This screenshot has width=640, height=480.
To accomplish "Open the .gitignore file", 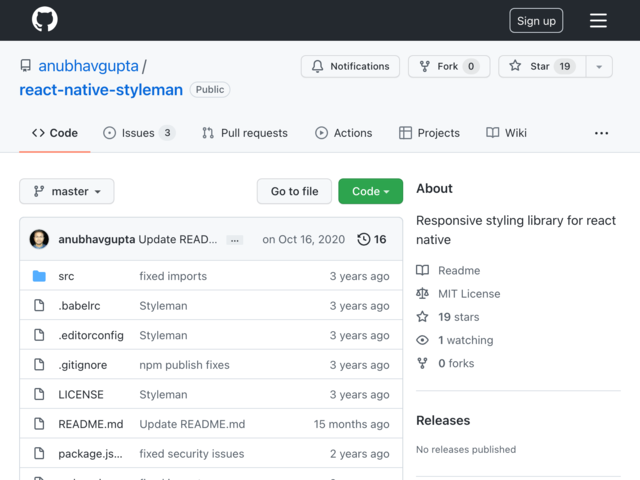I will 83,365.
